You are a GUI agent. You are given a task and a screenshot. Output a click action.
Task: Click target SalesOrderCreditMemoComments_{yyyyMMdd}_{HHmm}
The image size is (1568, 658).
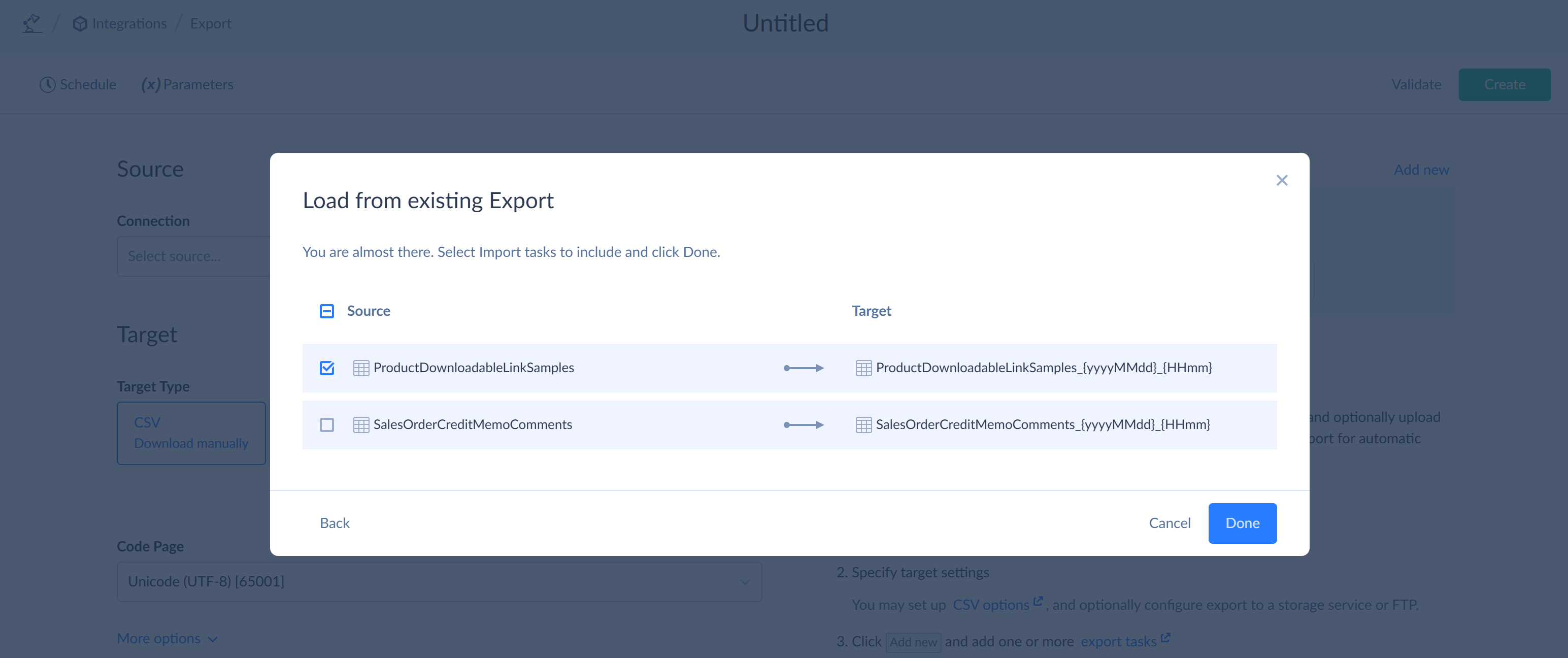(1042, 424)
